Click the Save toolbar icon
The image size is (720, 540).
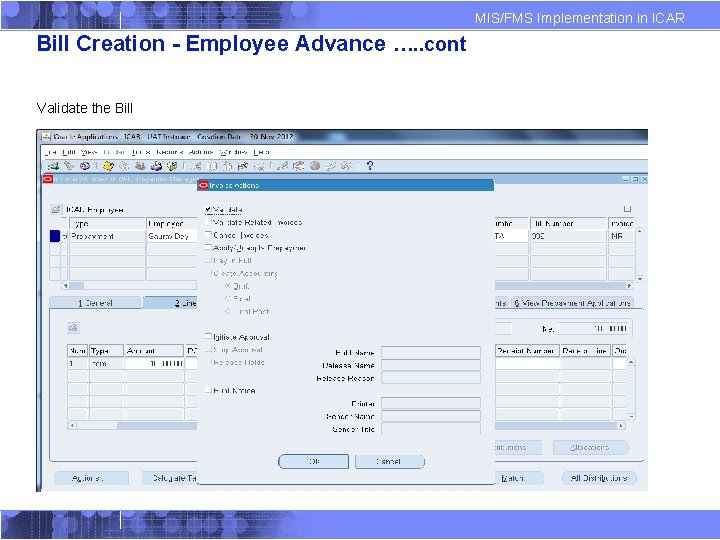(109, 166)
